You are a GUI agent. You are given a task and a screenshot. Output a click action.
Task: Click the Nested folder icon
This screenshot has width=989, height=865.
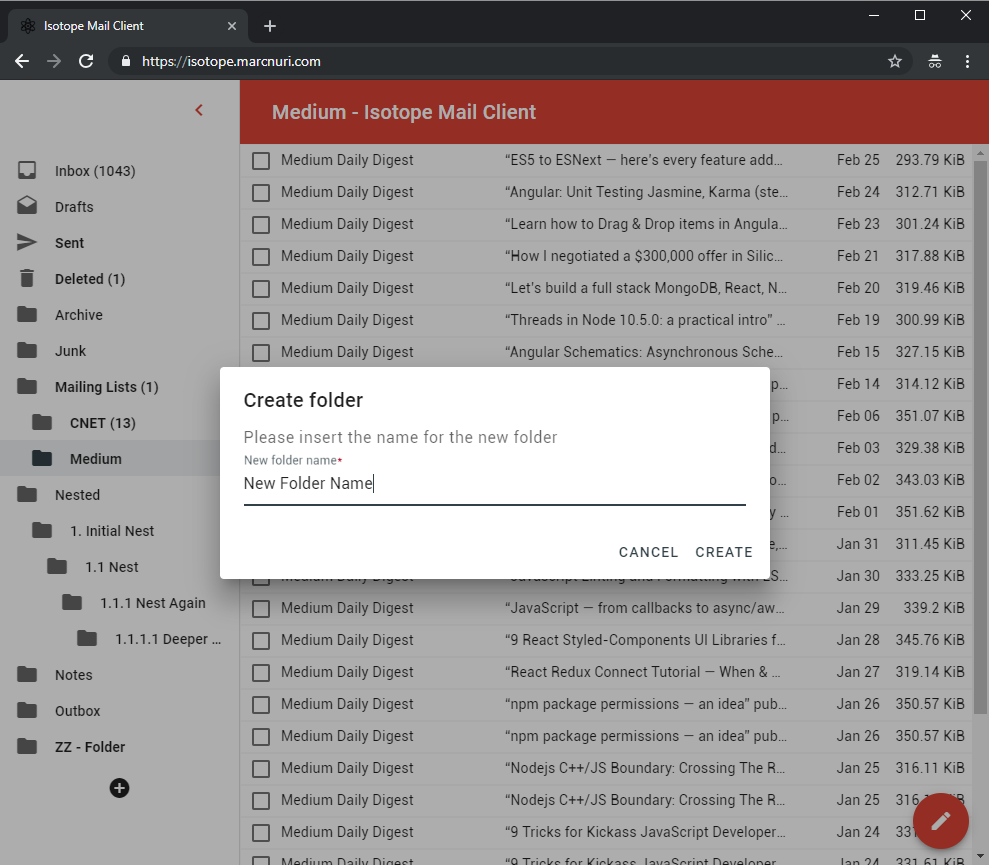coord(27,494)
